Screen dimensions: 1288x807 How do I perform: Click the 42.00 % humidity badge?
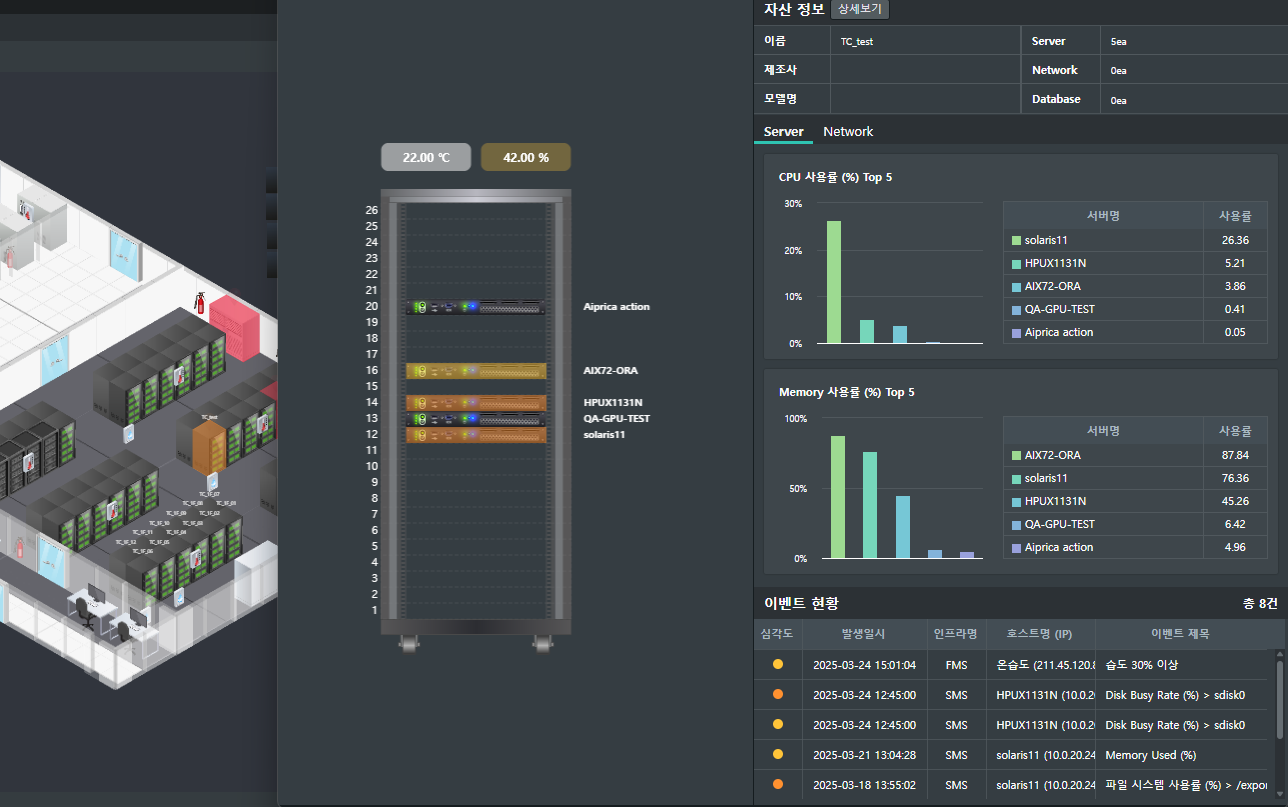pos(526,157)
